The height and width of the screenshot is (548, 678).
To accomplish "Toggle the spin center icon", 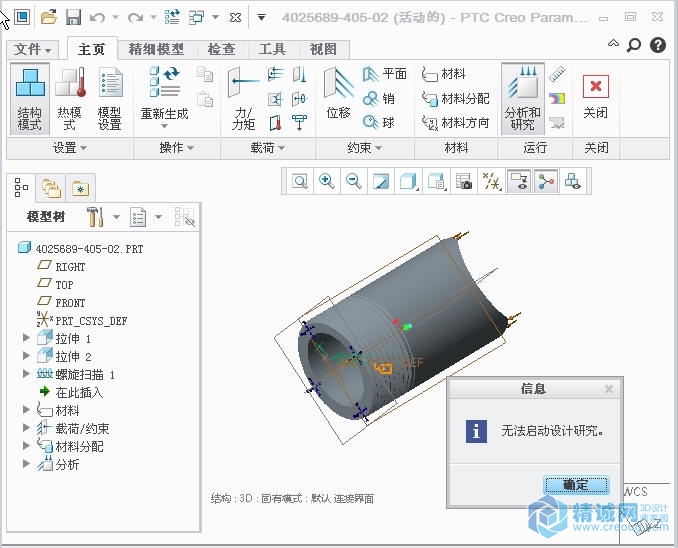I will point(546,181).
